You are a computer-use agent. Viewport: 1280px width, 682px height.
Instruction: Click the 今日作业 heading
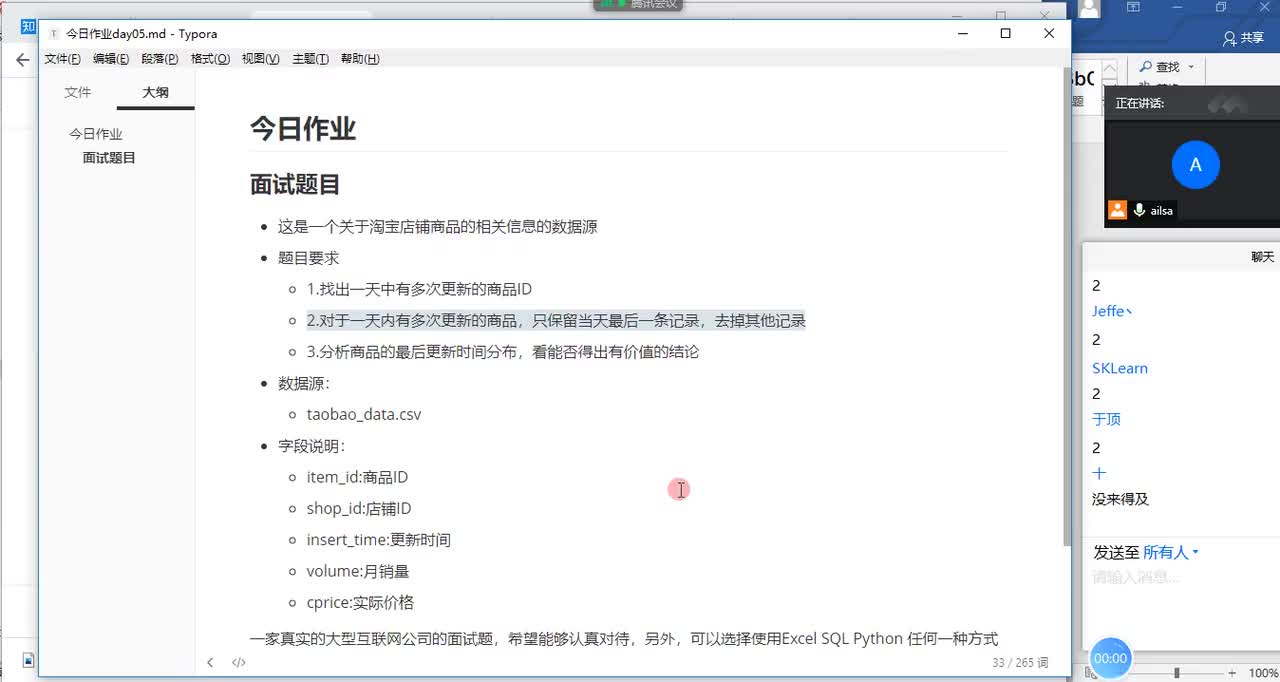coord(303,129)
